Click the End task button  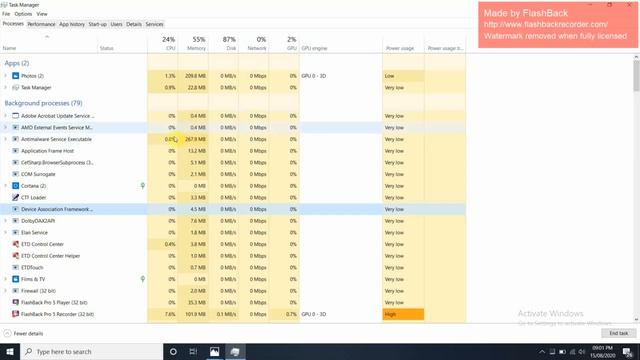(618, 333)
